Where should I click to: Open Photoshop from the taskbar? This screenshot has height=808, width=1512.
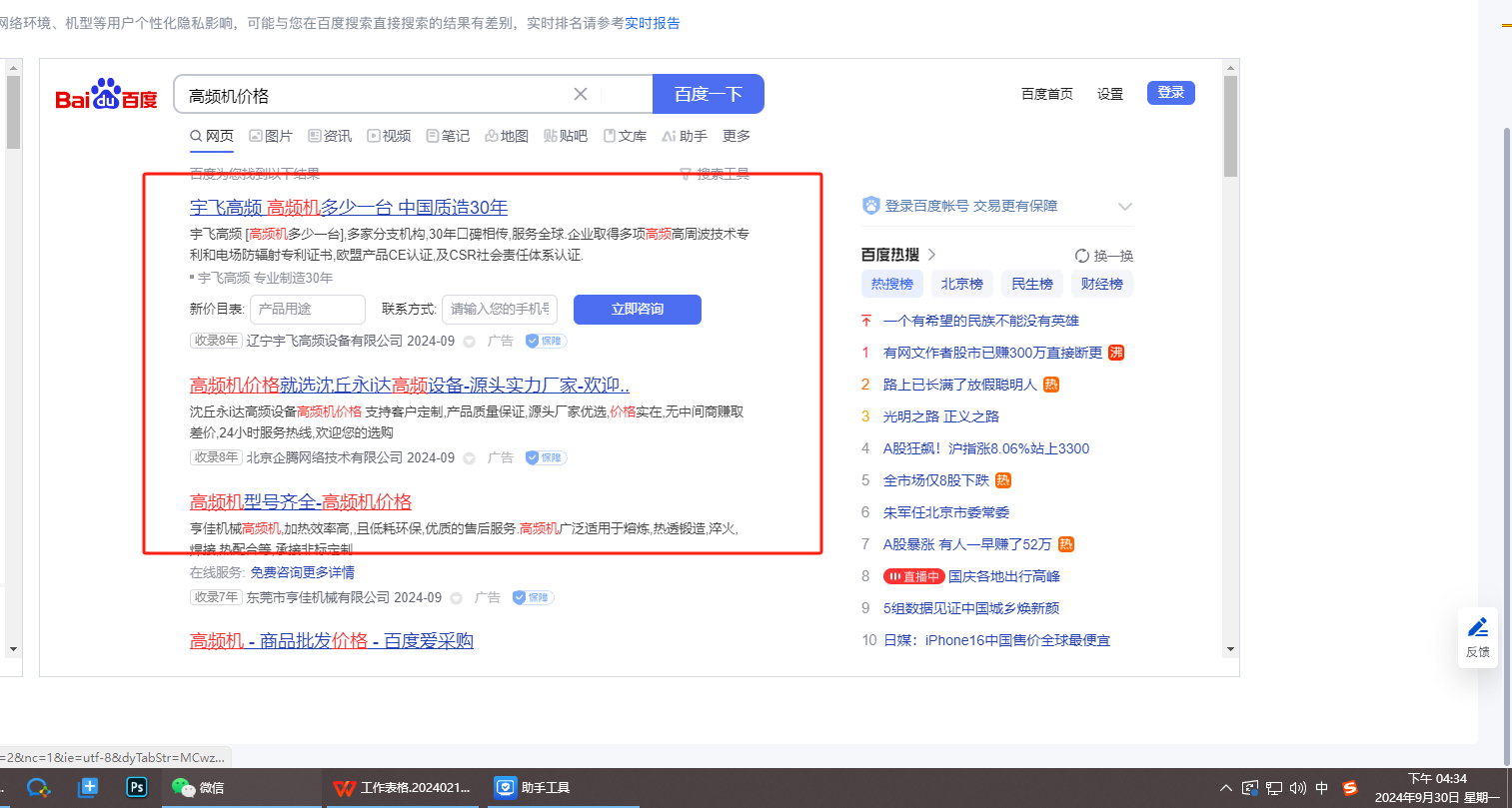137,787
